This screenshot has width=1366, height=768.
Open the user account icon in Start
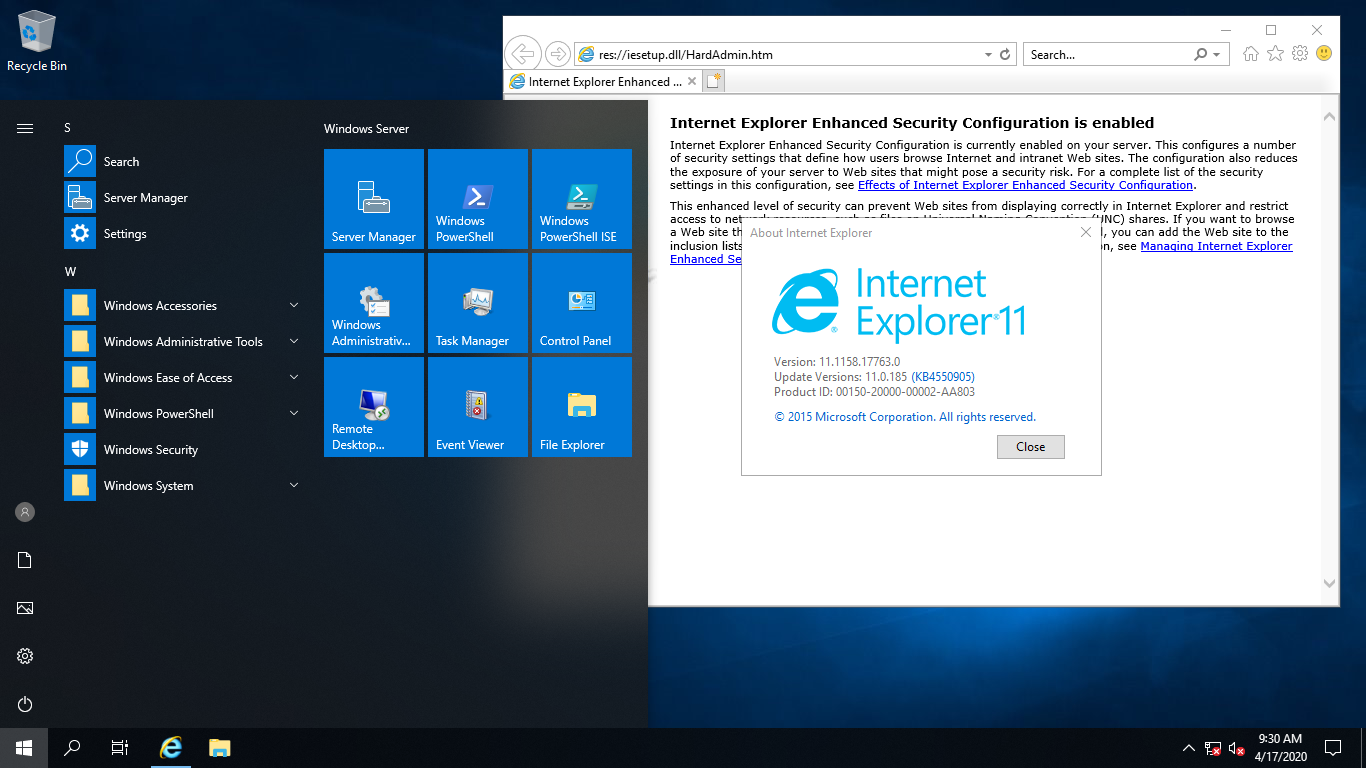tap(25, 512)
